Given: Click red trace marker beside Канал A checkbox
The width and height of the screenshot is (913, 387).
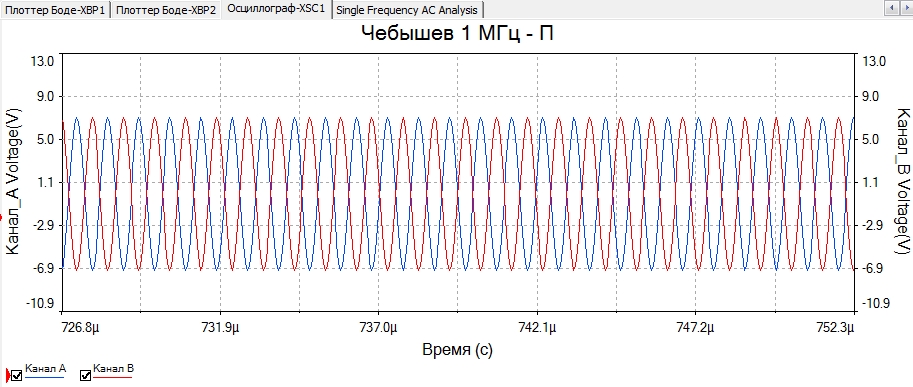Looking at the screenshot, I should (7, 374).
